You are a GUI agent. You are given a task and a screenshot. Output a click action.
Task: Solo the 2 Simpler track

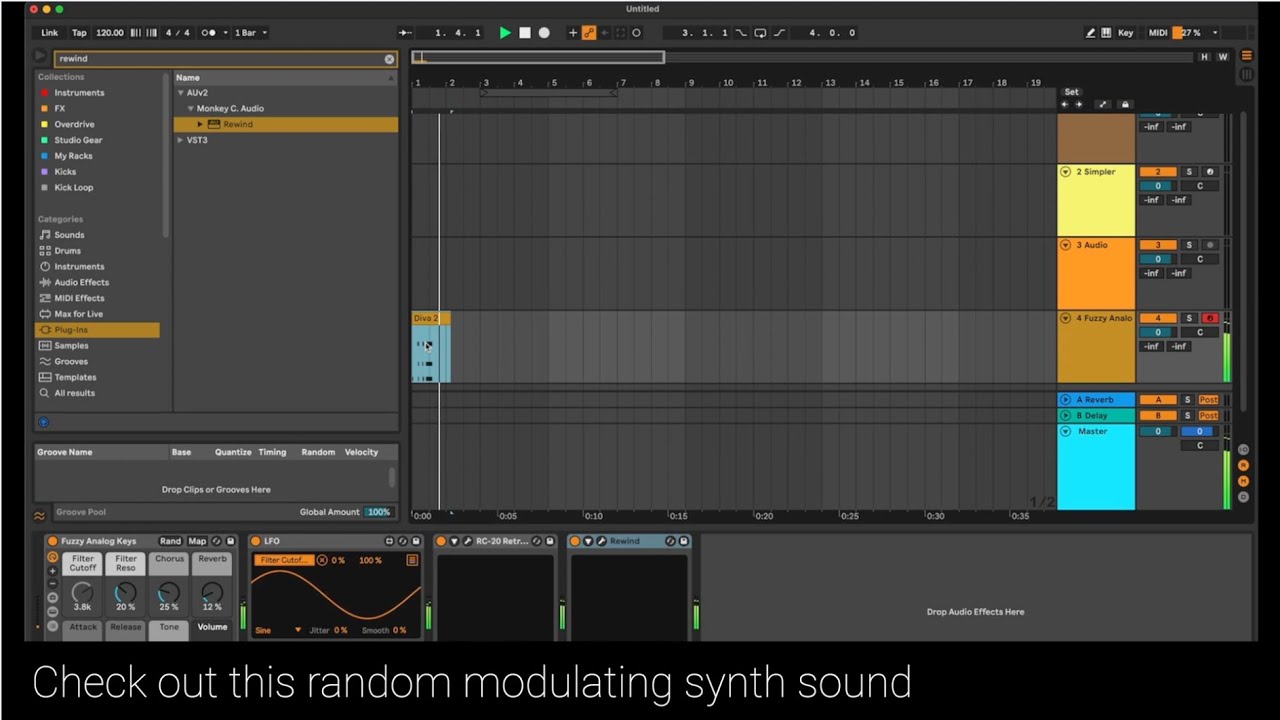pos(1188,172)
